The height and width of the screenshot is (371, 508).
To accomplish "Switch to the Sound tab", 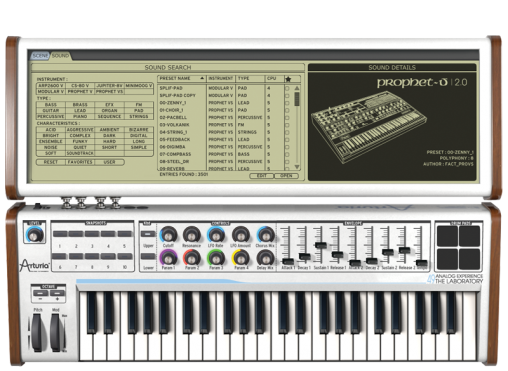I will (60, 56).
